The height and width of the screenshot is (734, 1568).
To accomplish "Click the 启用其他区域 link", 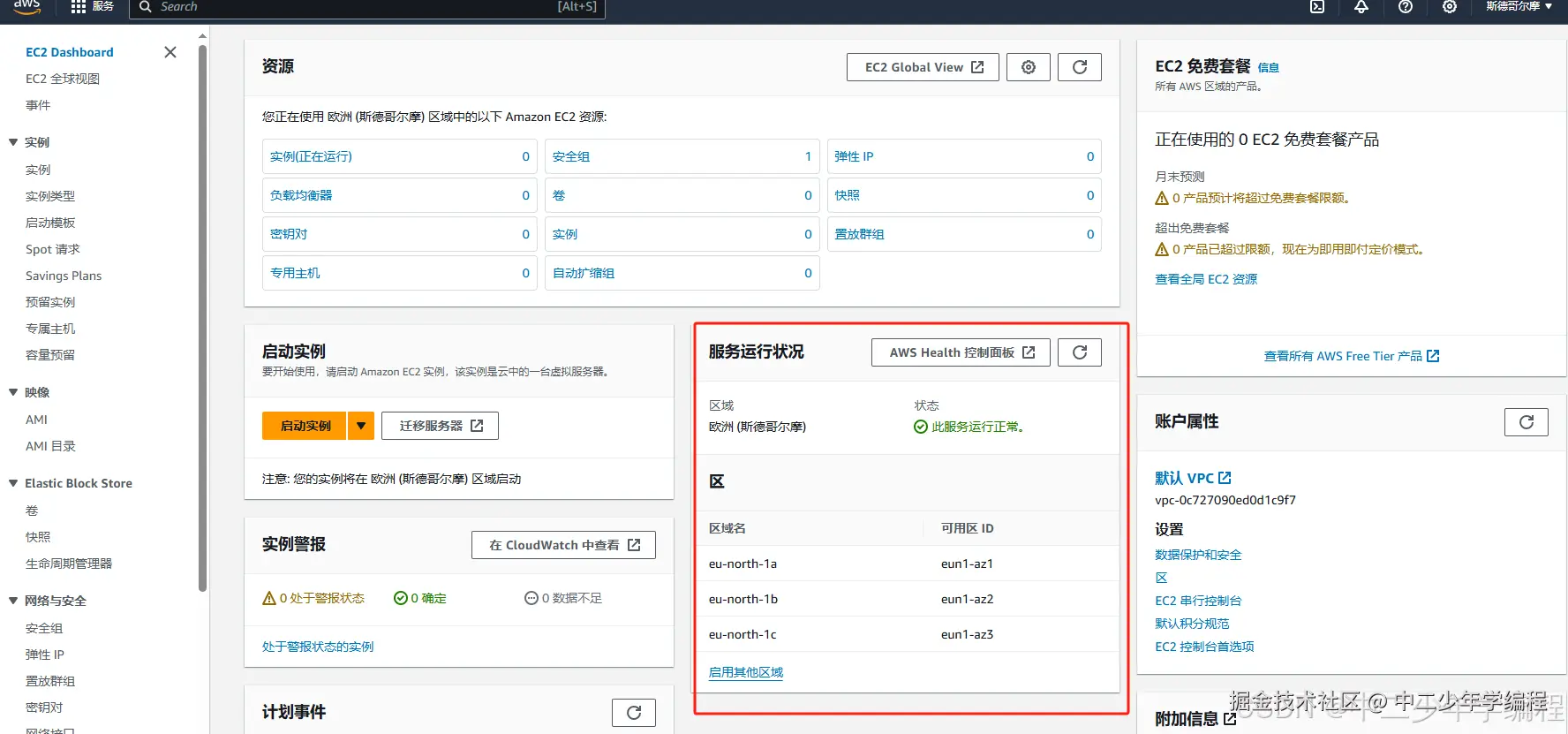I will [x=746, y=672].
